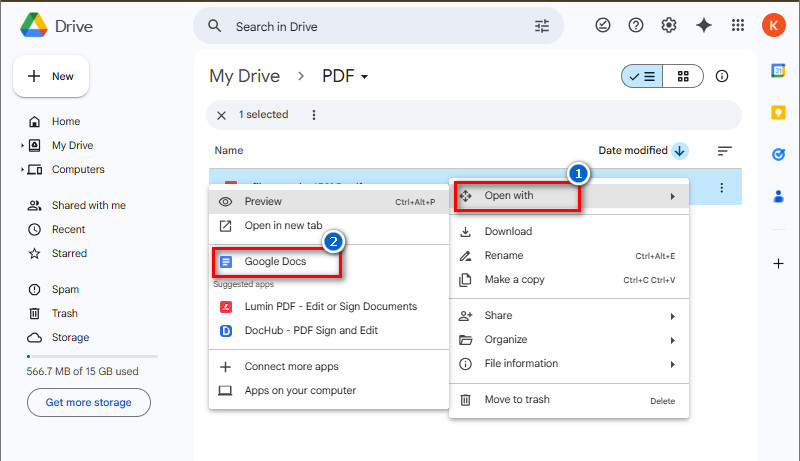Open with Lumin PDF app
The image size is (800, 461).
click(329, 306)
